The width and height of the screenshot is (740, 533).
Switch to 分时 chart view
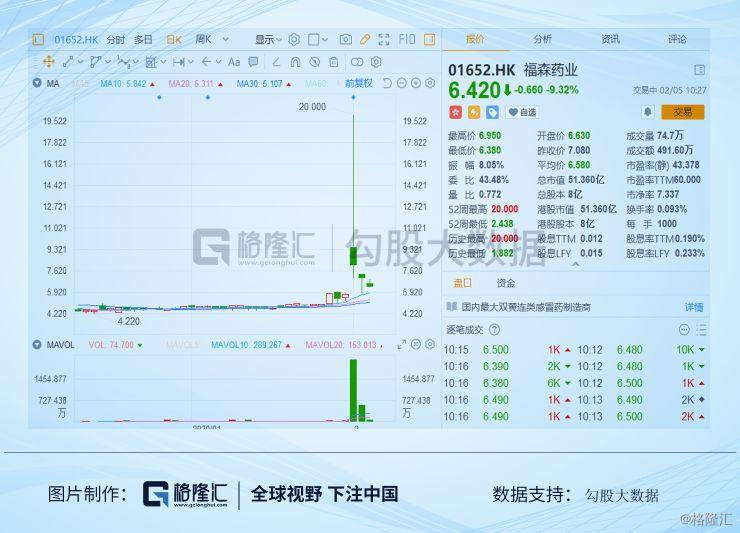[x=116, y=40]
